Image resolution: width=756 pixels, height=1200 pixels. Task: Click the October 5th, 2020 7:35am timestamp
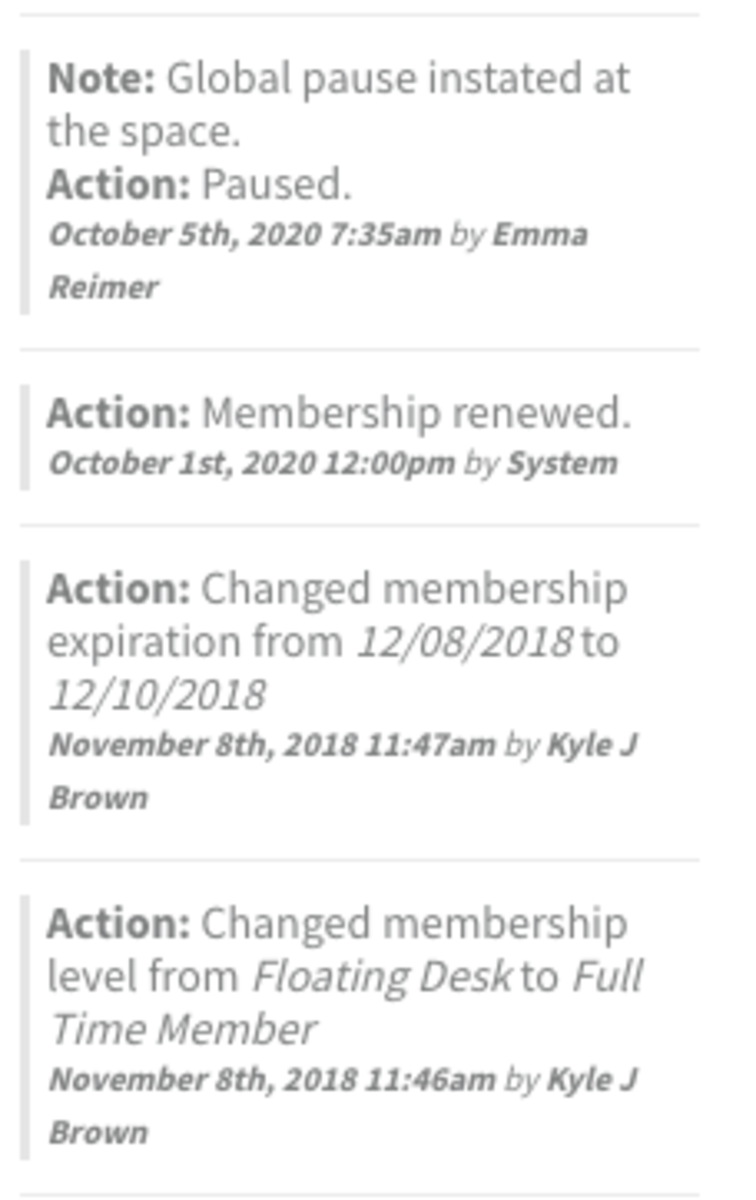click(x=245, y=234)
